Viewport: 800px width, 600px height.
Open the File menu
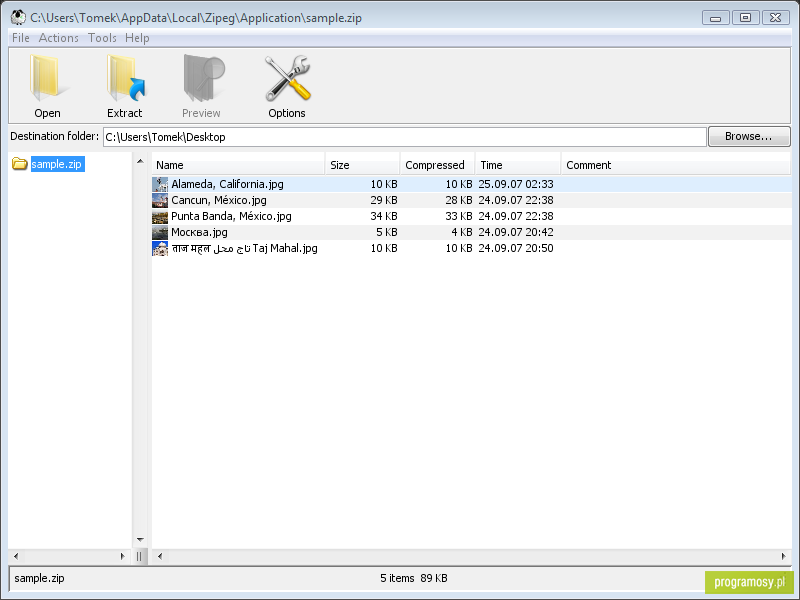pos(20,38)
